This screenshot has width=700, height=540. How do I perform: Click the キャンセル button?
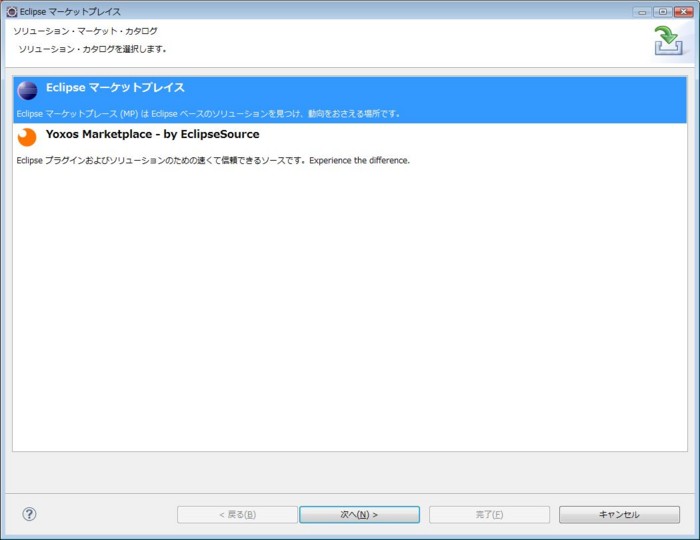click(619, 515)
